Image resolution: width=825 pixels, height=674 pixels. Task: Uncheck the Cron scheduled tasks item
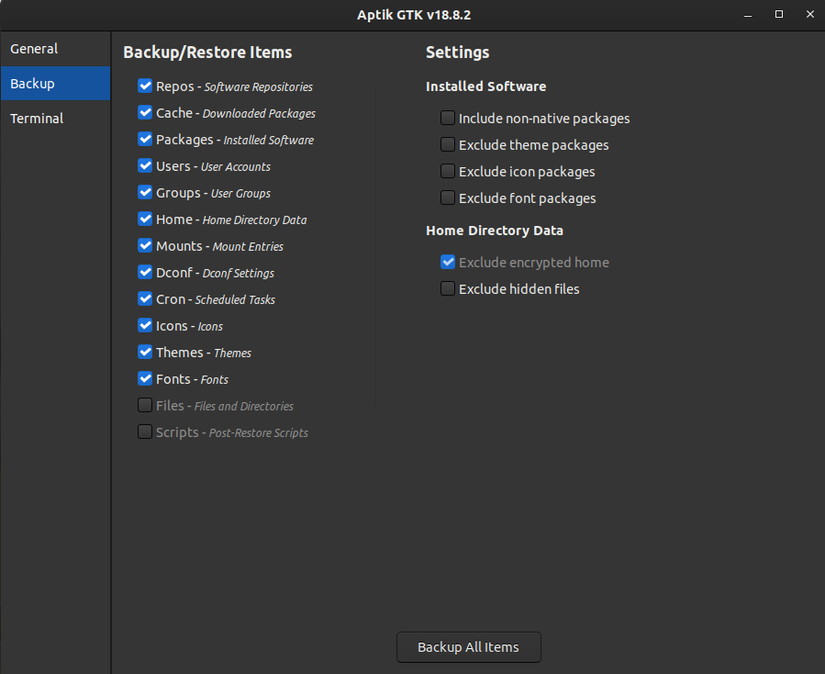pyautogui.click(x=145, y=299)
